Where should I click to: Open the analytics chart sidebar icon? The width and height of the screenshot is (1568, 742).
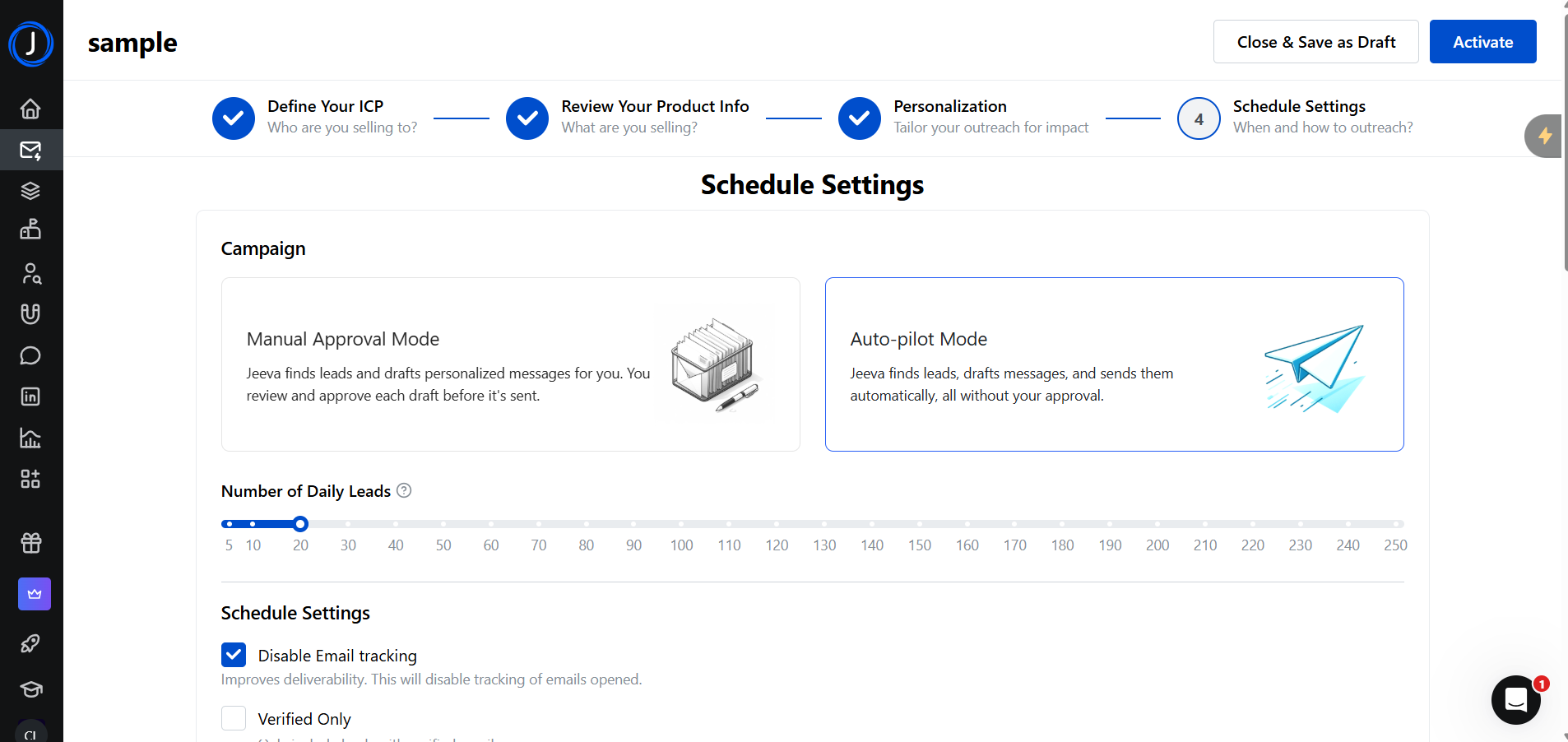(x=30, y=438)
